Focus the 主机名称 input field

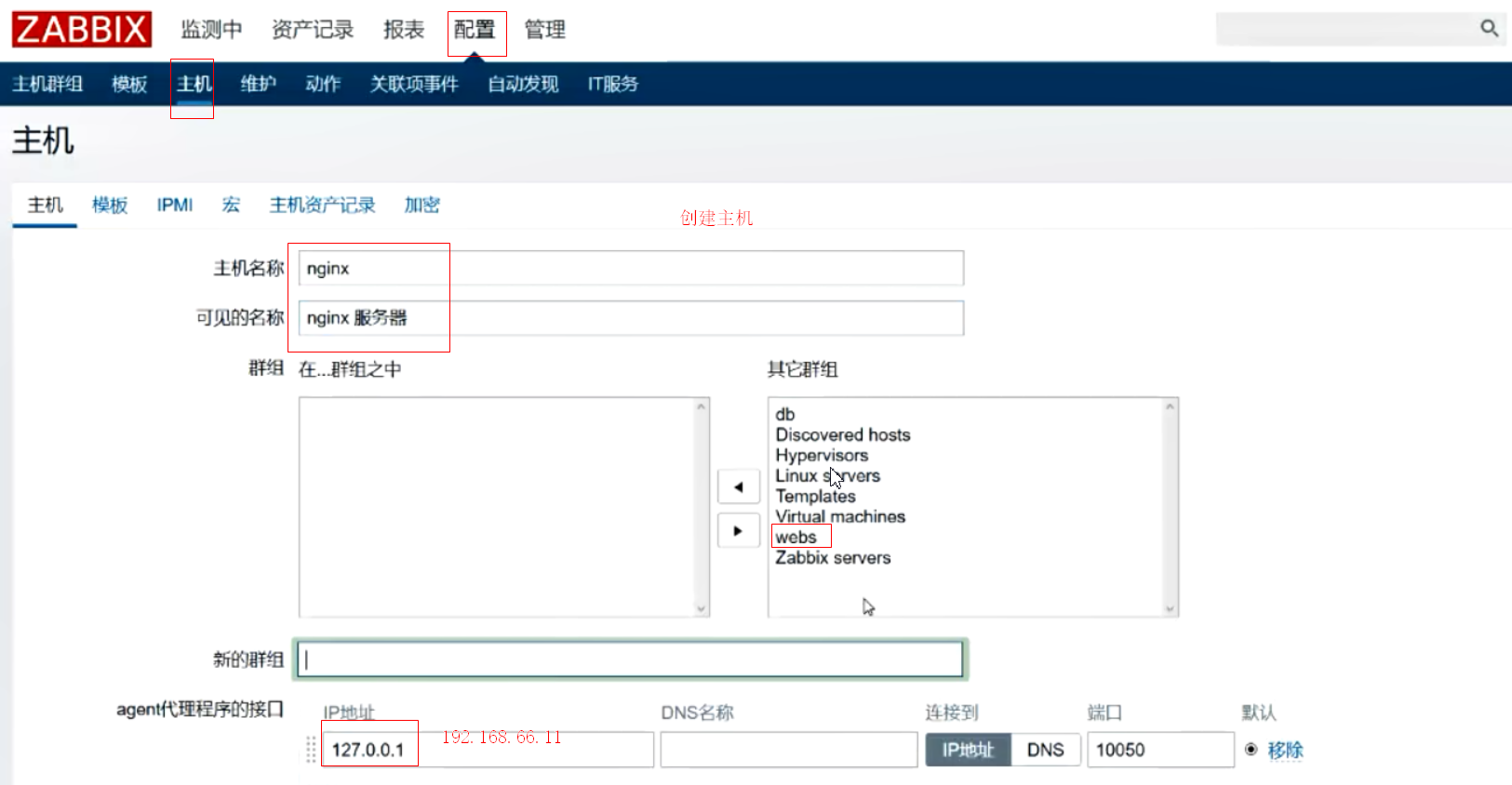[631, 268]
